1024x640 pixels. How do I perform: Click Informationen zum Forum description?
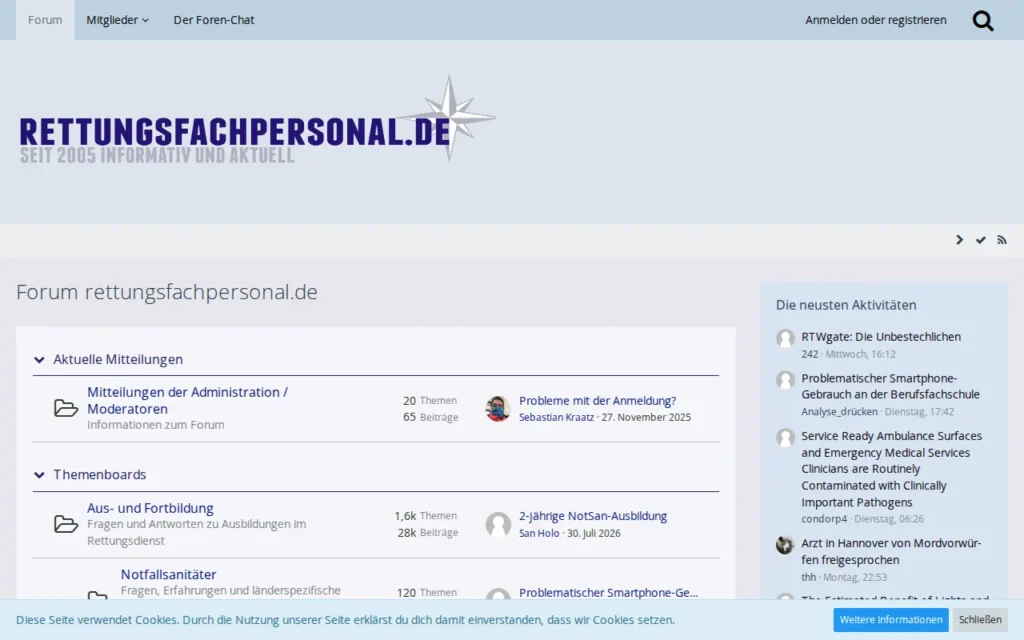pos(155,425)
